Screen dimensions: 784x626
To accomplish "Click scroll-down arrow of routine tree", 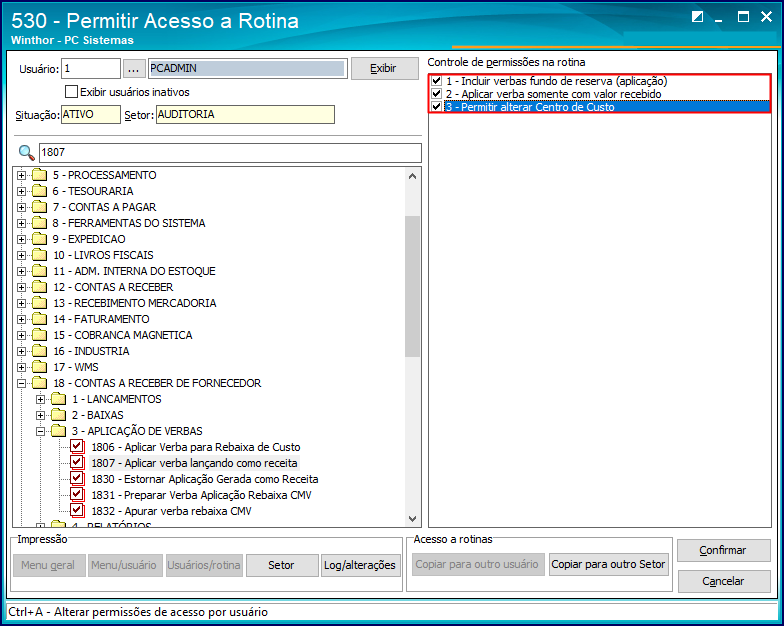I will [x=412, y=518].
